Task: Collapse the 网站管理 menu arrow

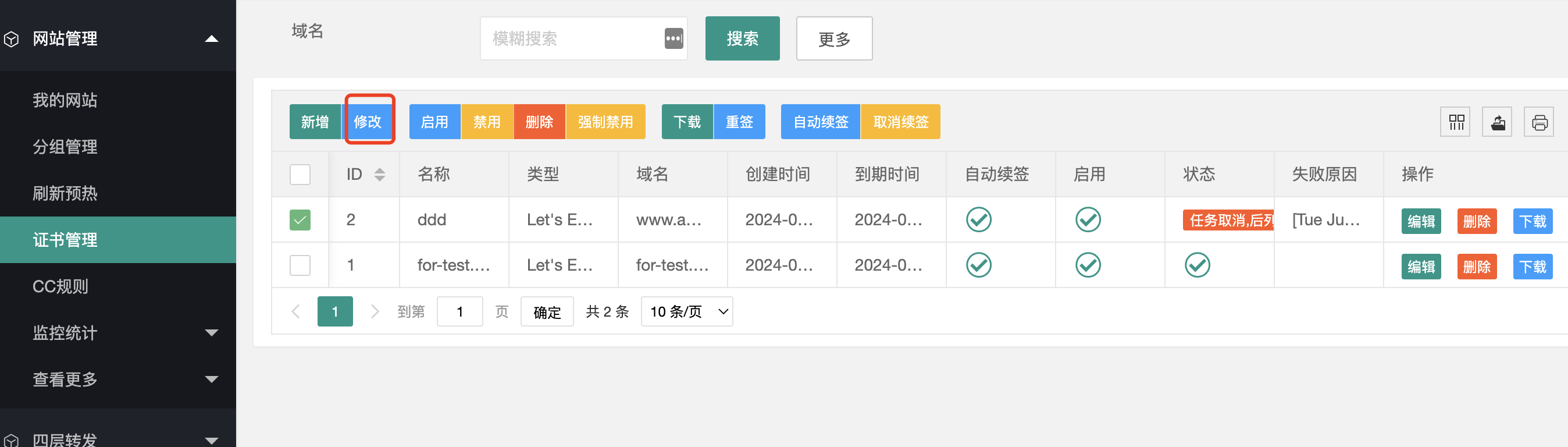Action: click(212, 39)
